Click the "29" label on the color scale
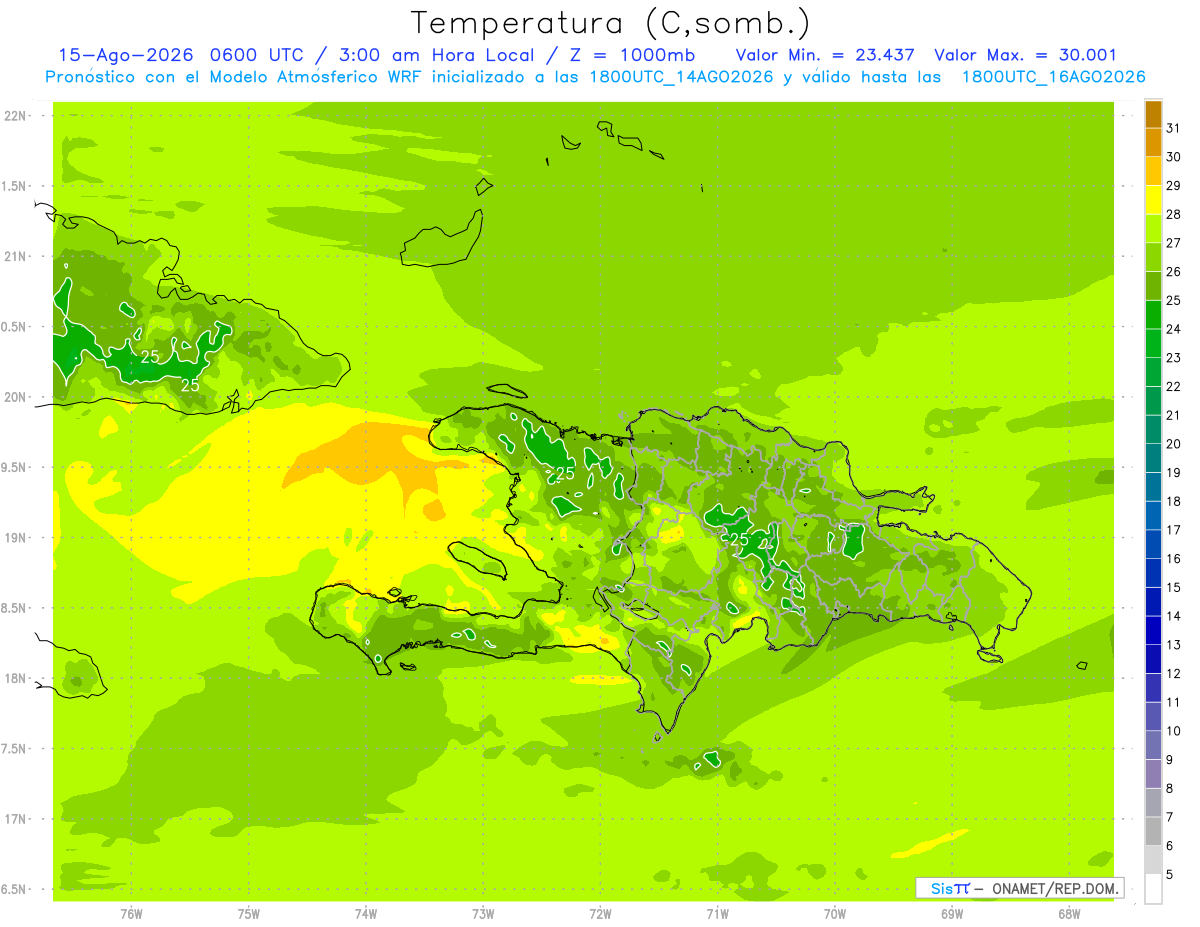 [x=1174, y=186]
